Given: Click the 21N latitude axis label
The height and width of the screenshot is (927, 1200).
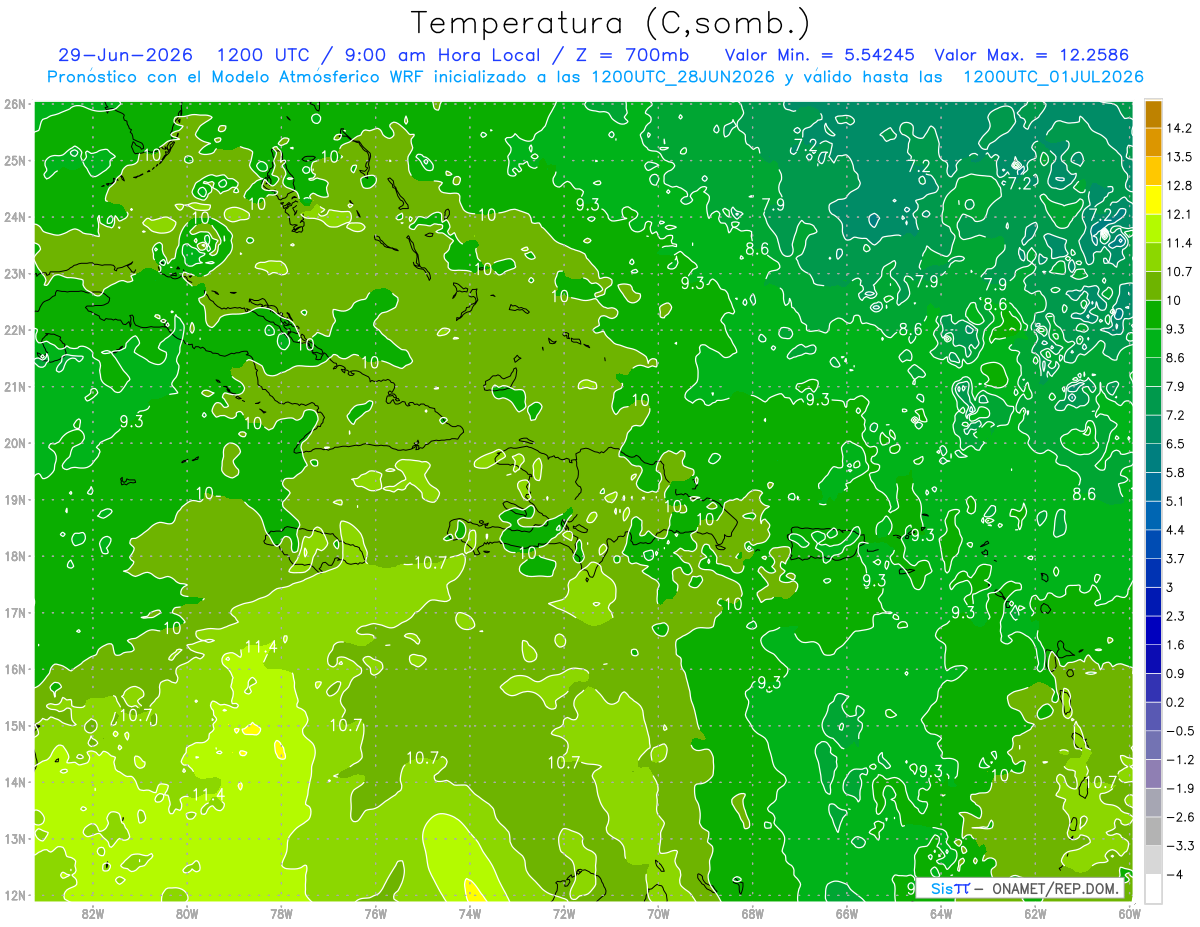Looking at the screenshot, I should pos(16,386).
